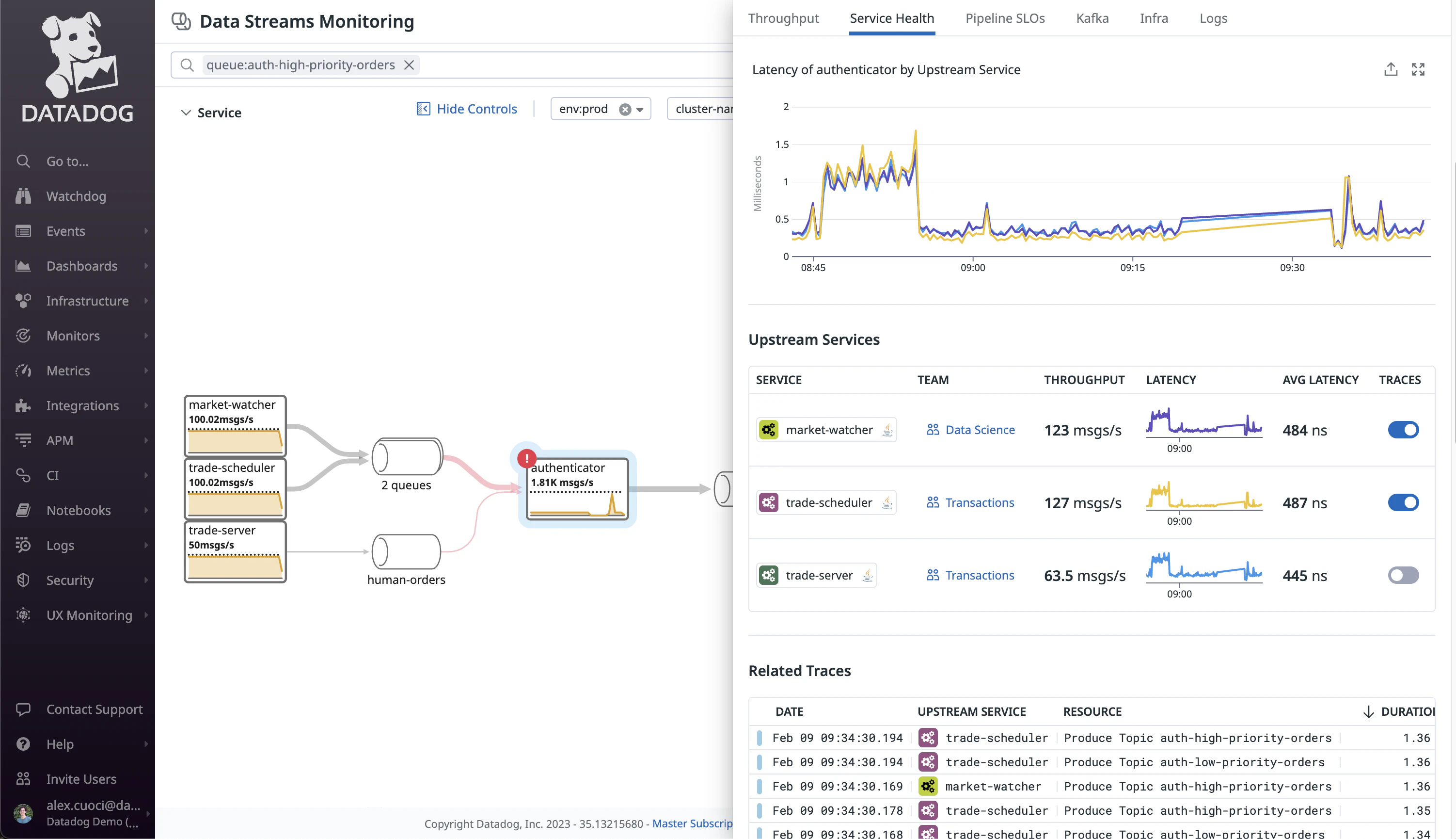1456x839 pixels.
Task: Collapse the Service section
Action: [186, 113]
